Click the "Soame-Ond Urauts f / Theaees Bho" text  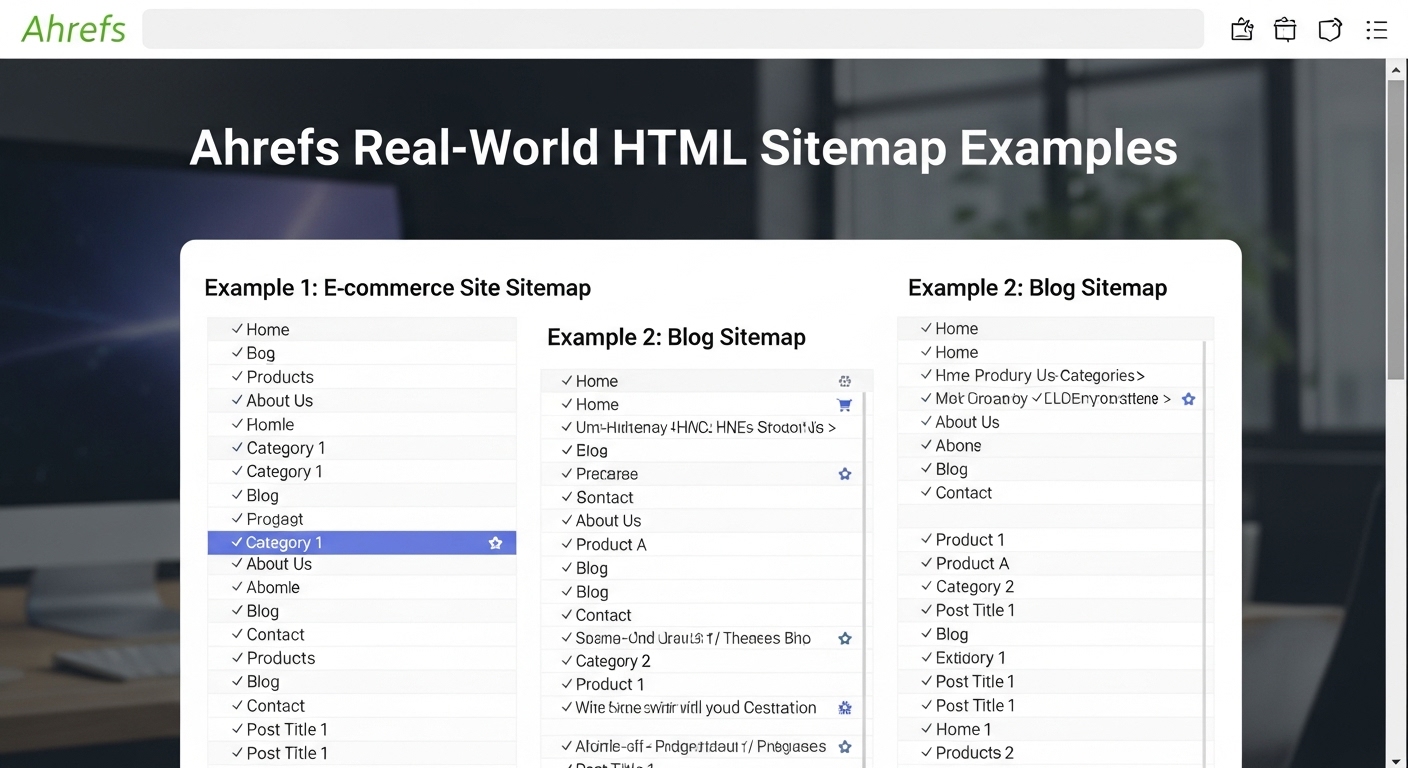[x=693, y=638]
